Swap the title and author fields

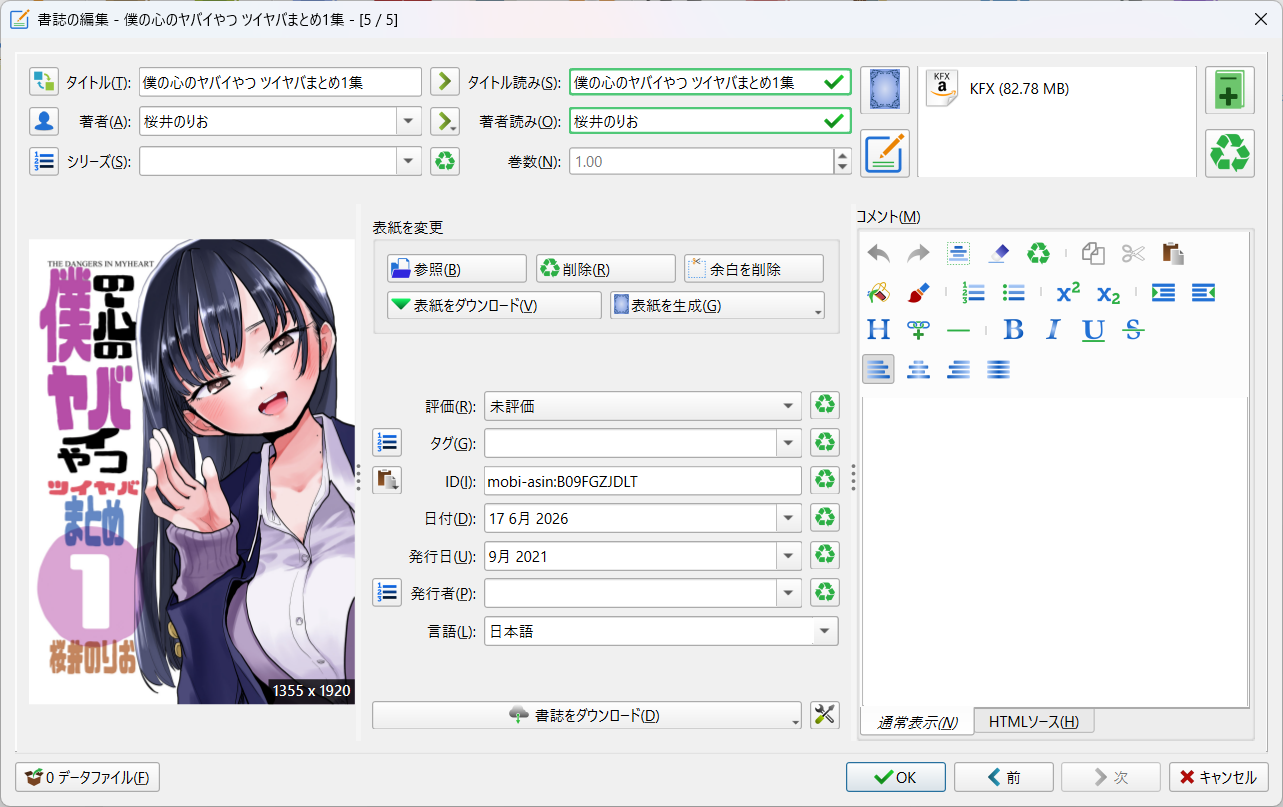click(x=44, y=82)
